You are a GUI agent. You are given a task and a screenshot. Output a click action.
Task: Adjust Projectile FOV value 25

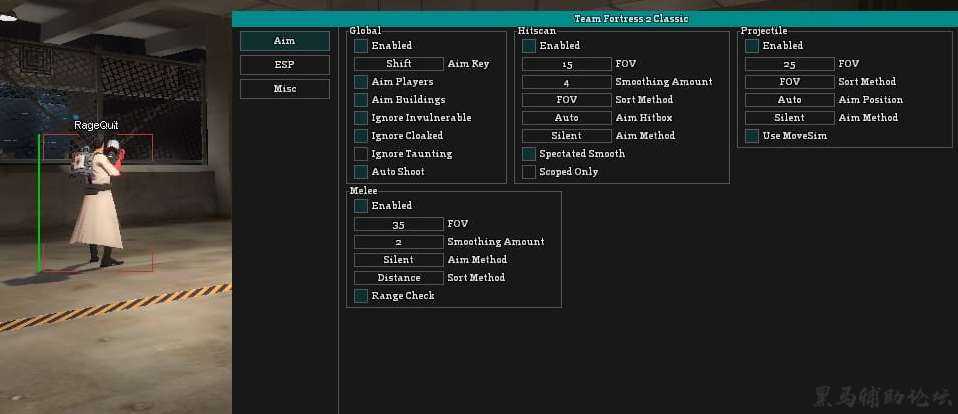[x=790, y=64]
